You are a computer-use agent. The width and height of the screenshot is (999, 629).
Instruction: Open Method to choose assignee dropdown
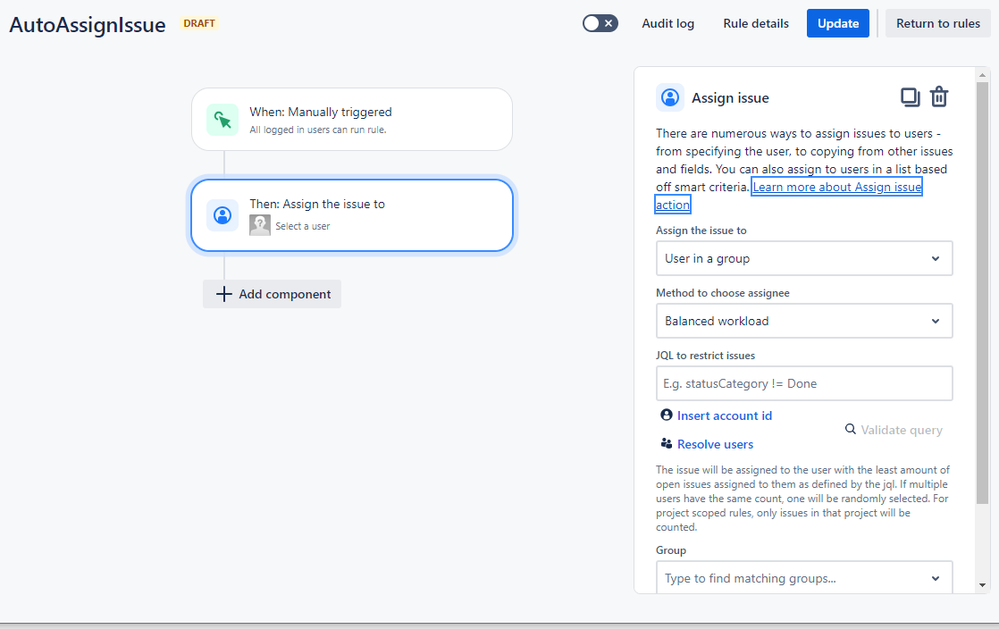[804, 321]
